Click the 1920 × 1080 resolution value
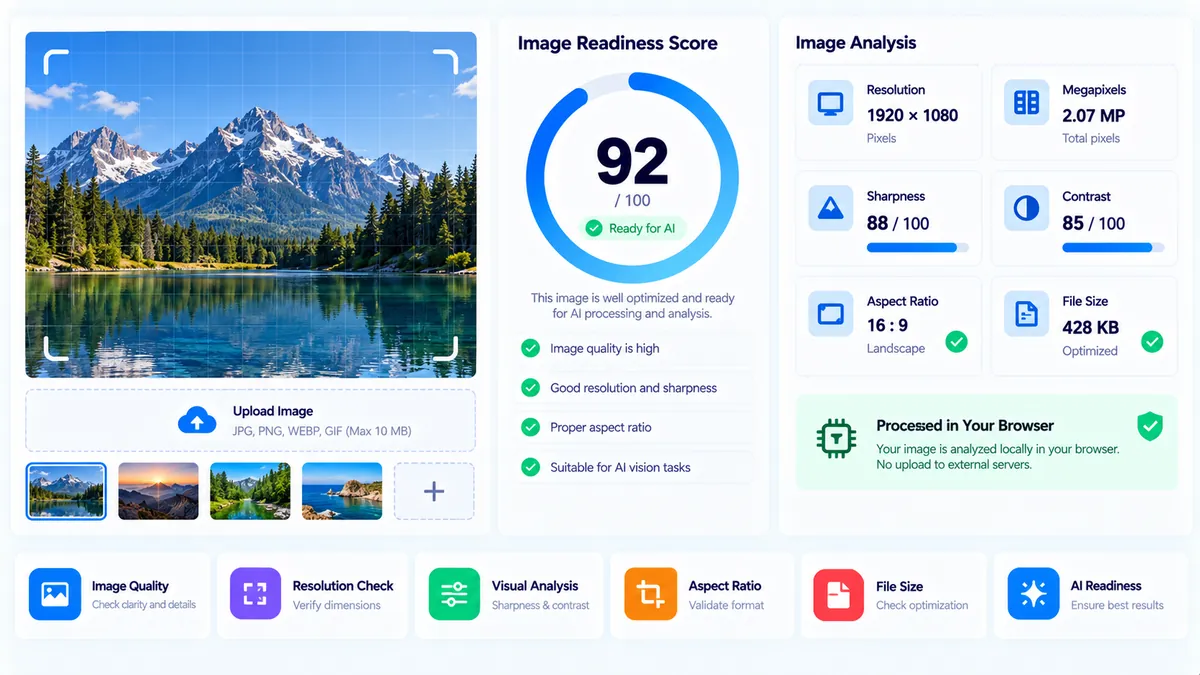Screen dimensions: 1200x675 [912, 115]
